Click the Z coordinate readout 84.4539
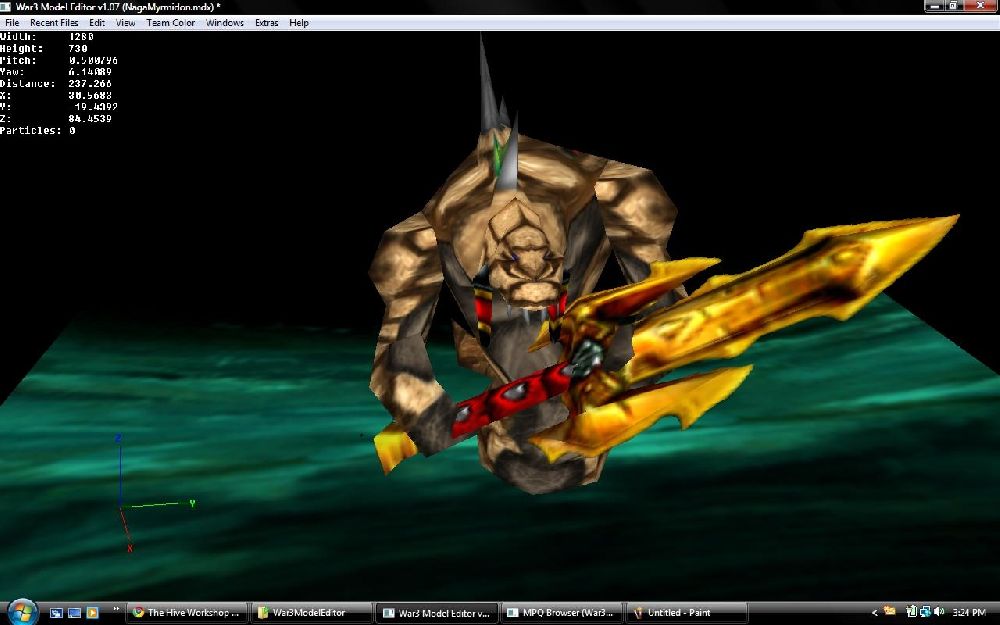 pyautogui.click(x=56, y=119)
